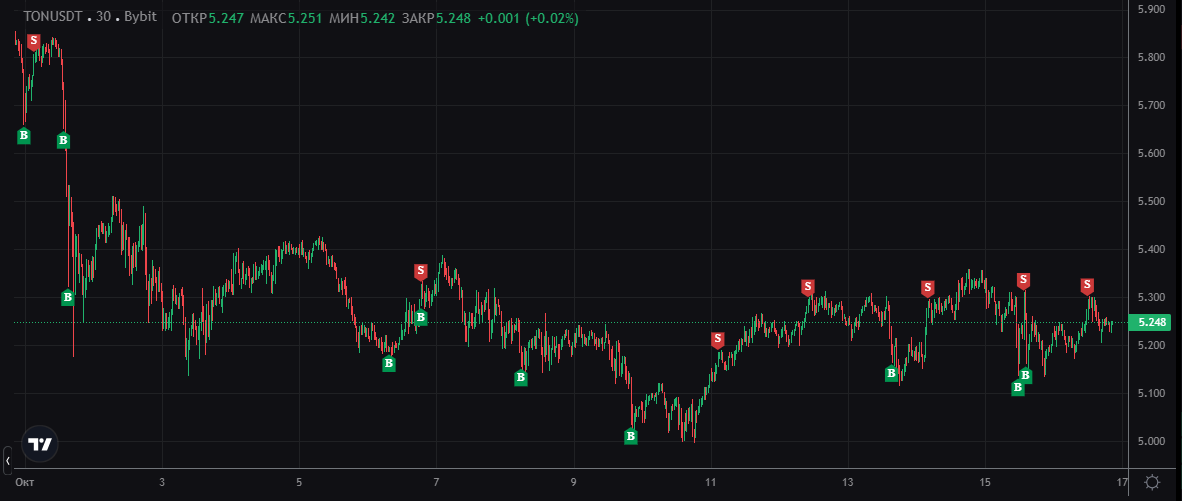Click the date 13 on time axis
1182x501 pixels.
tap(848, 482)
